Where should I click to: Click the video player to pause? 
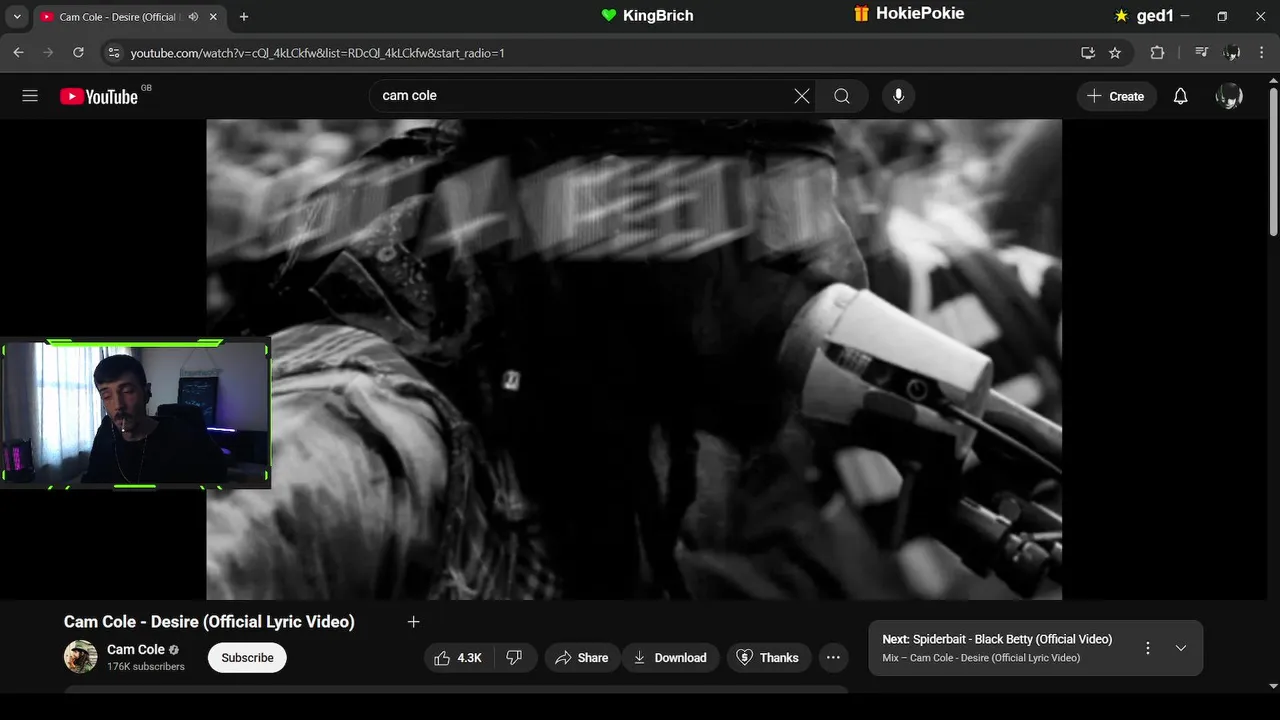634,359
